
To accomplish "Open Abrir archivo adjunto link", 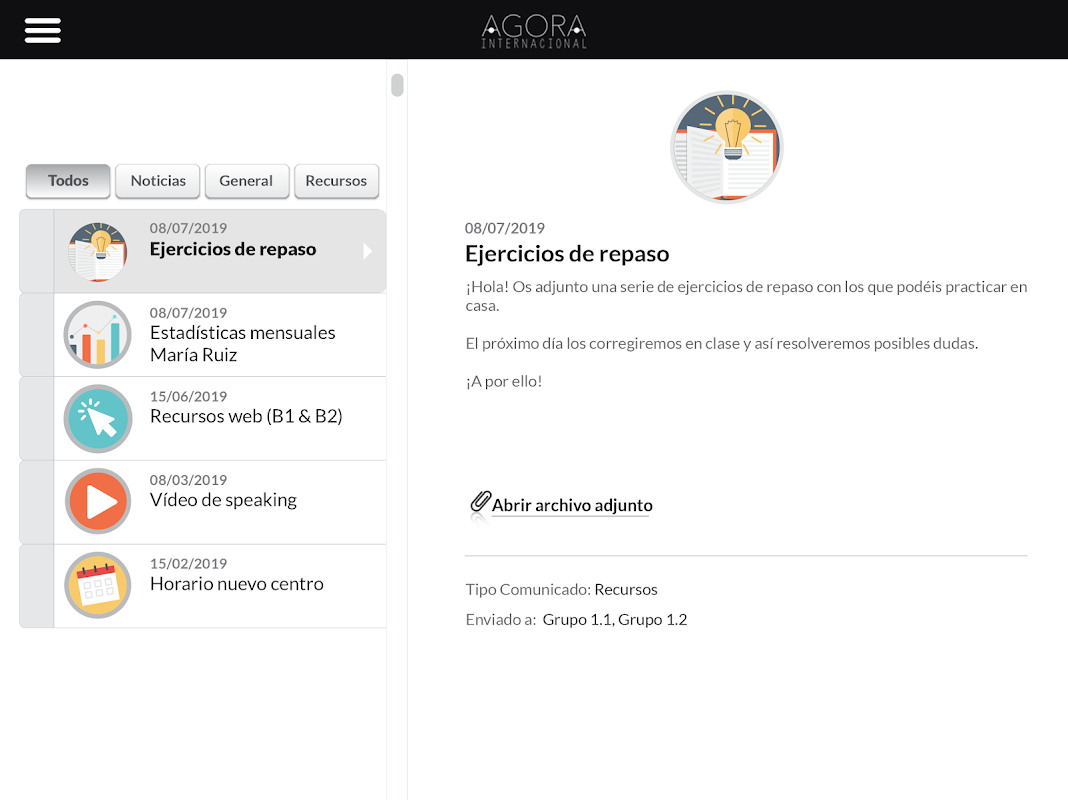I will tap(572, 505).
